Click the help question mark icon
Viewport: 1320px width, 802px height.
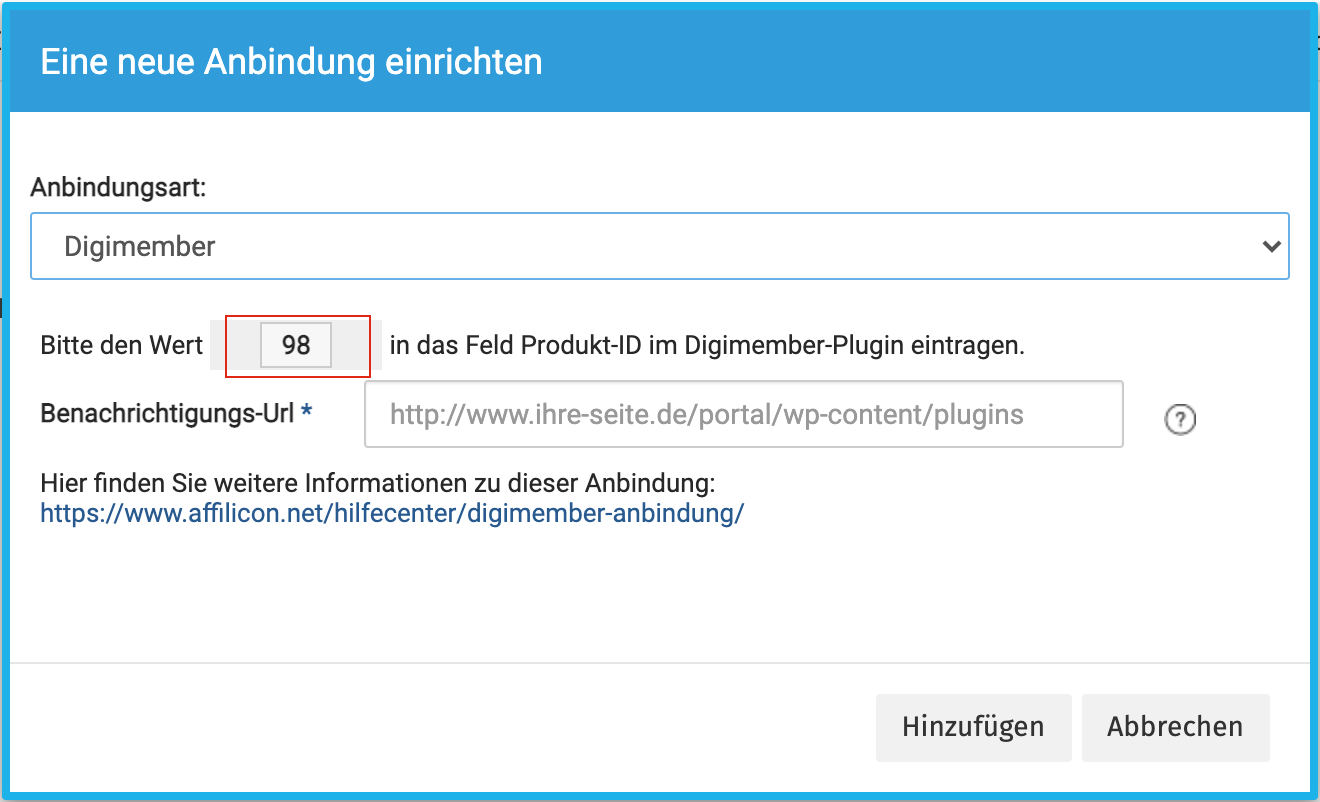click(x=1181, y=420)
